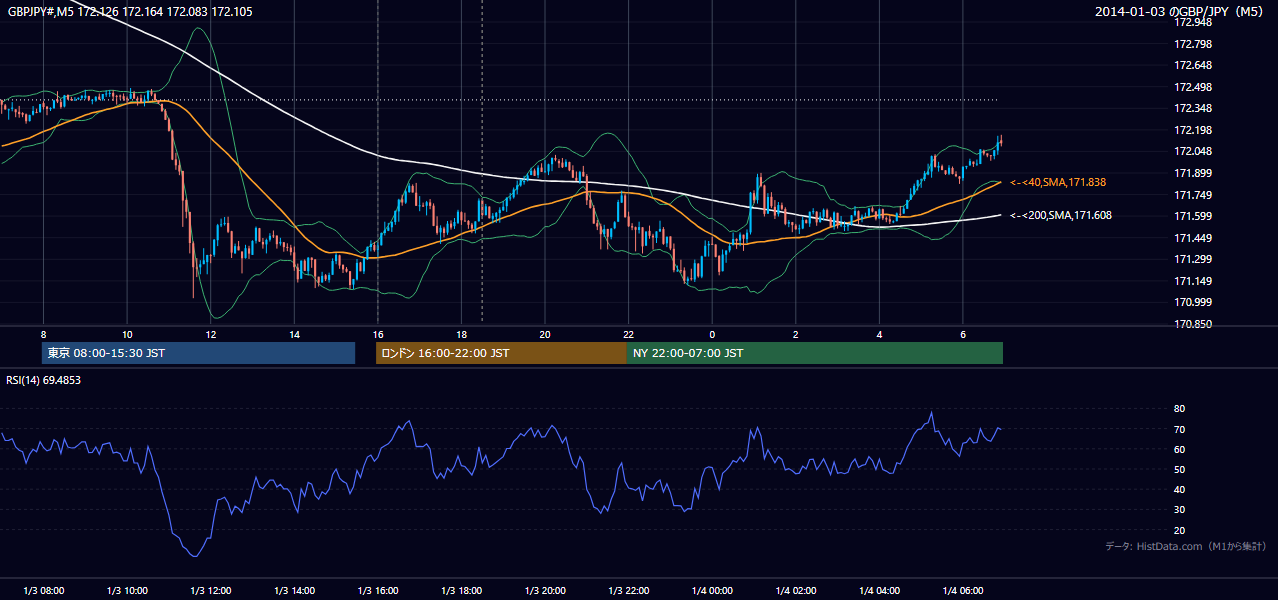This screenshot has height=600, width=1278.
Task: Click price axis value 171.899
Action: (x=1194, y=173)
